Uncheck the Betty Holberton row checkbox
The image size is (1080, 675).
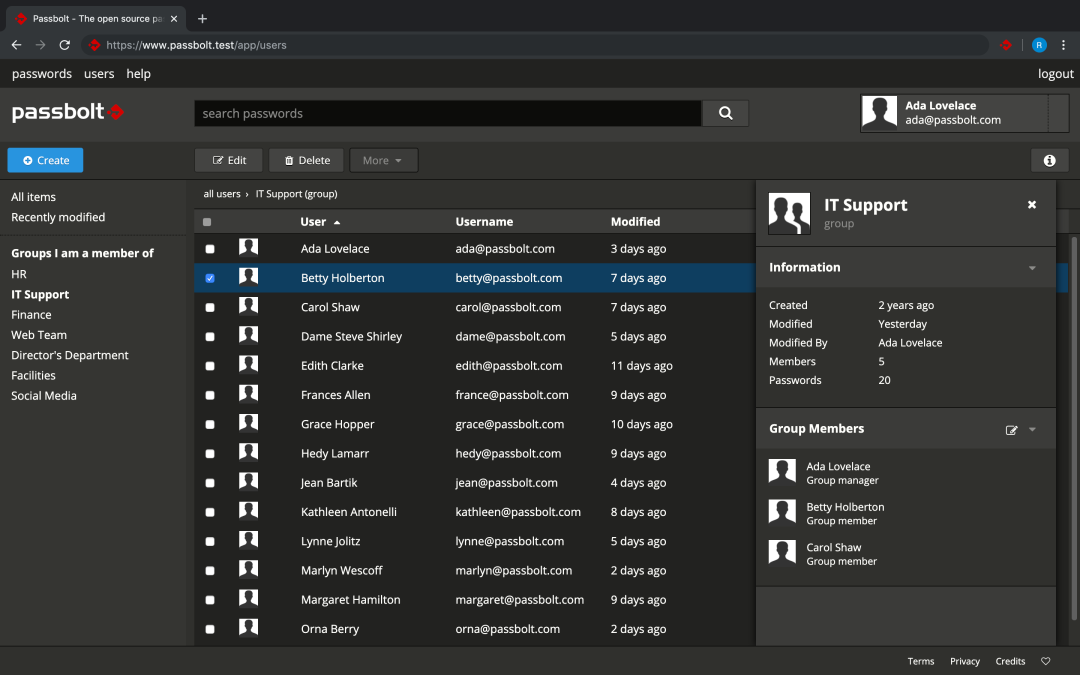tap(210, 278)
